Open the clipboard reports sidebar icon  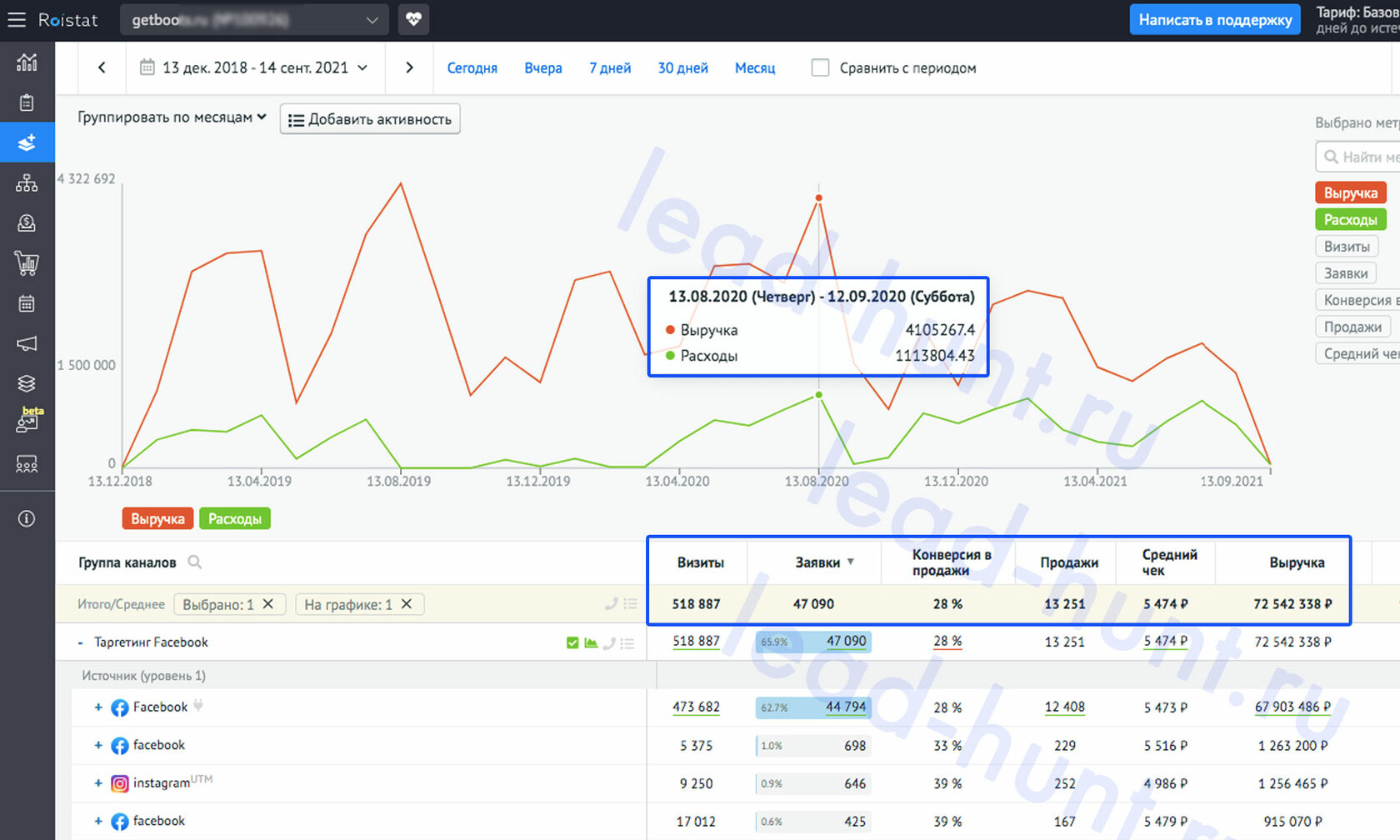[x=27, y=102]
